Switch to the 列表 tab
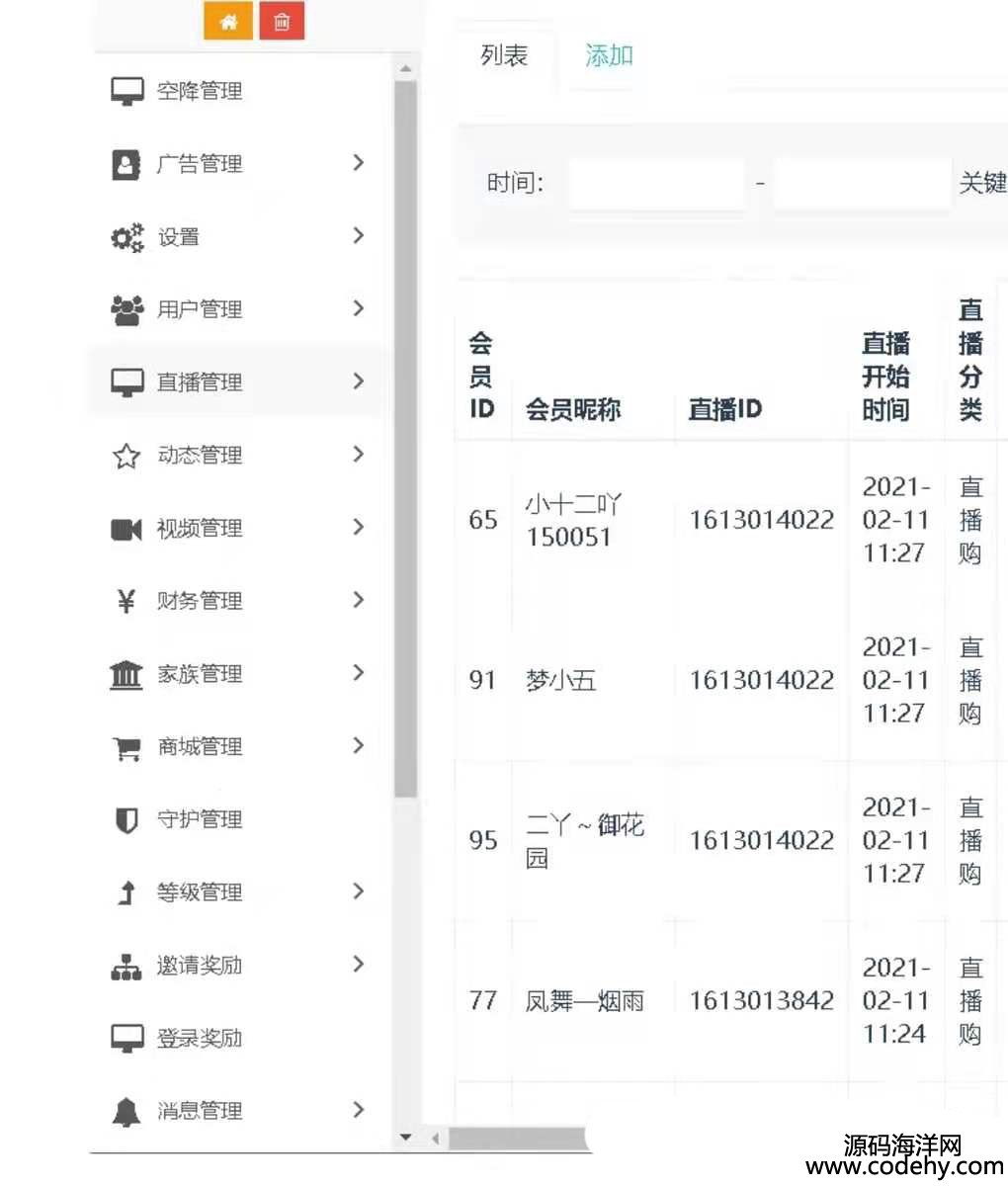1008x1186 pixels. point(504,56)
